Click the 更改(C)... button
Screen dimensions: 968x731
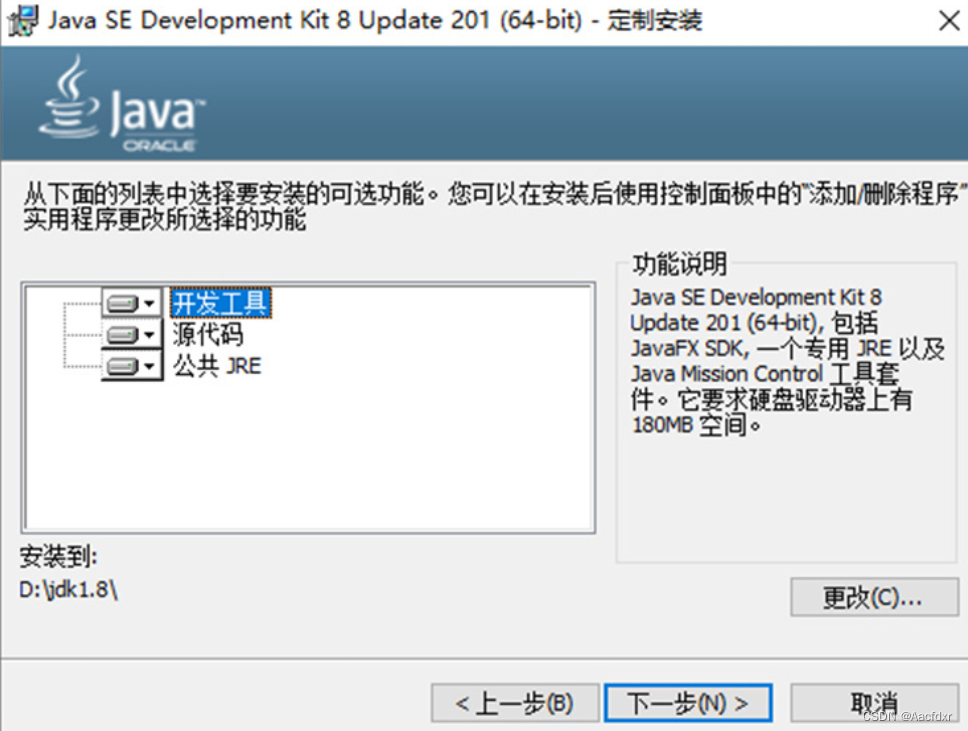(x=874, y=597)
